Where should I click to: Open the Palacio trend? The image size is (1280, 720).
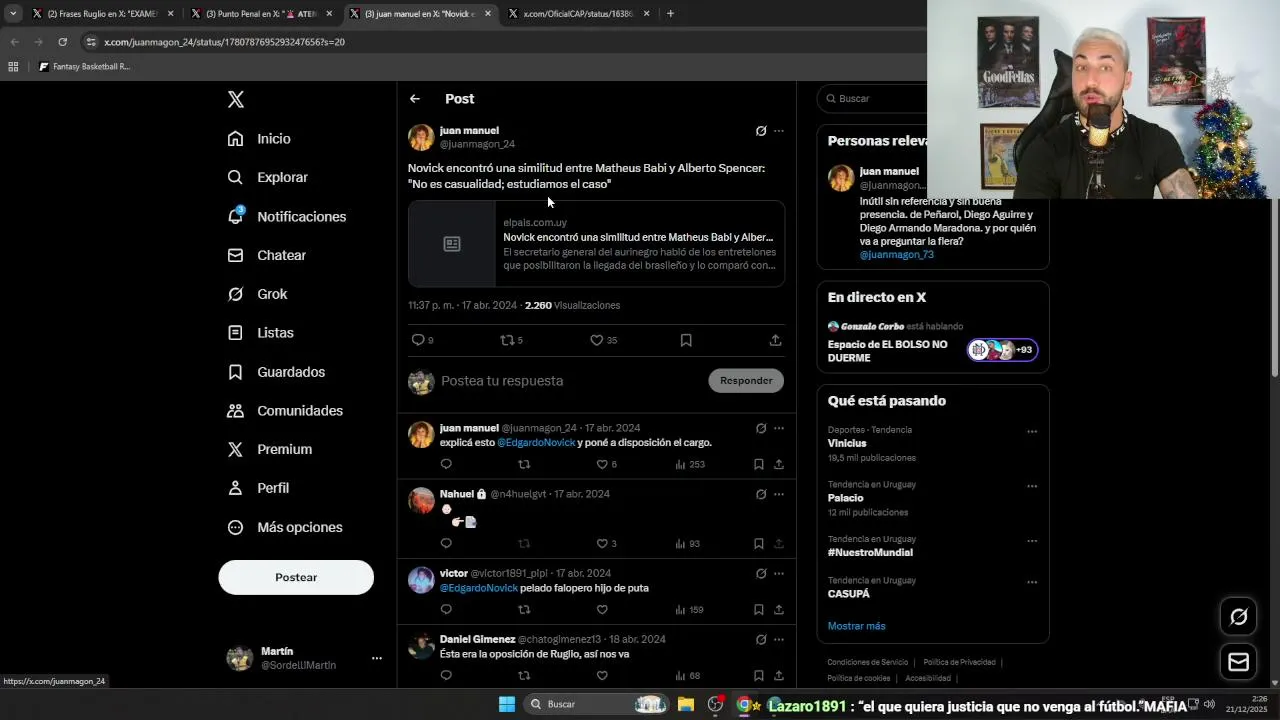[x=845, y=498]
